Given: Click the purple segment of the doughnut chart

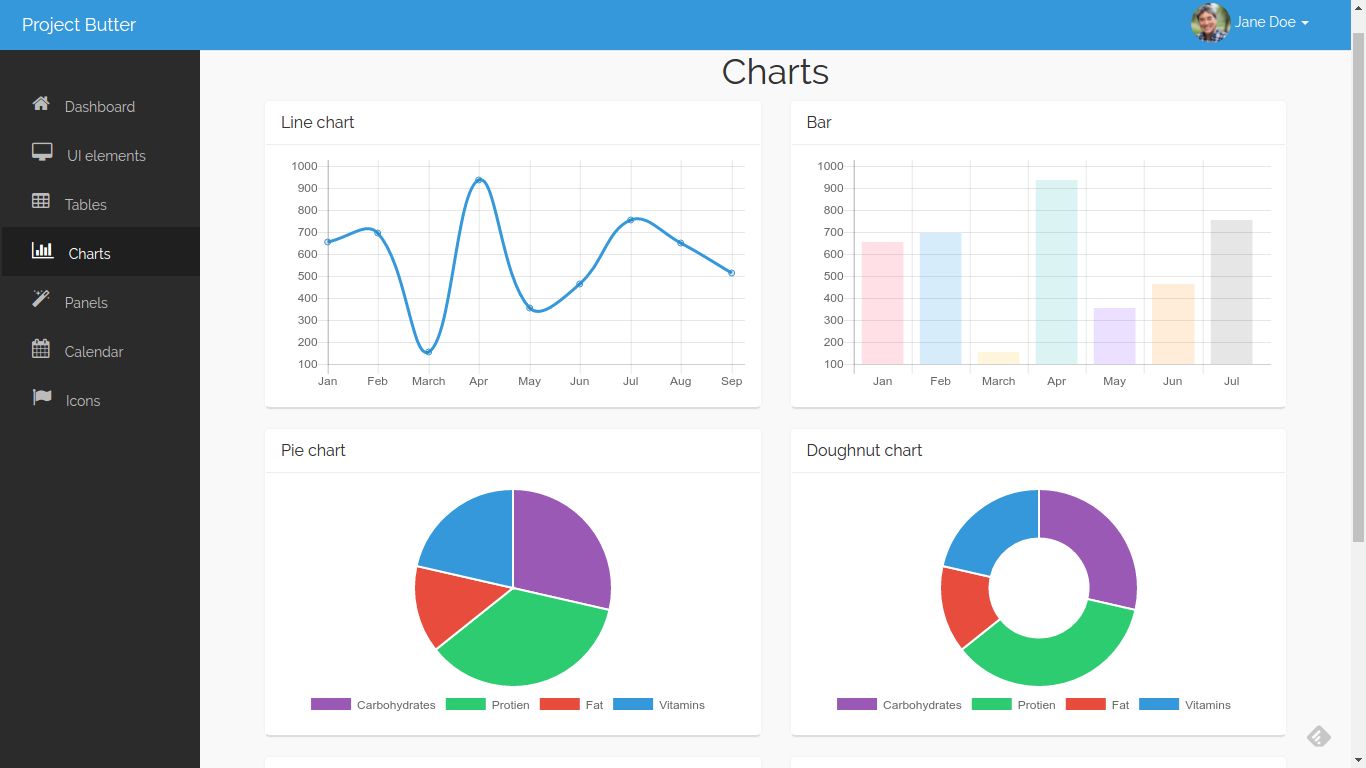Looking at the screenshot, I should pyautogui.click(x=1100, y=545).
